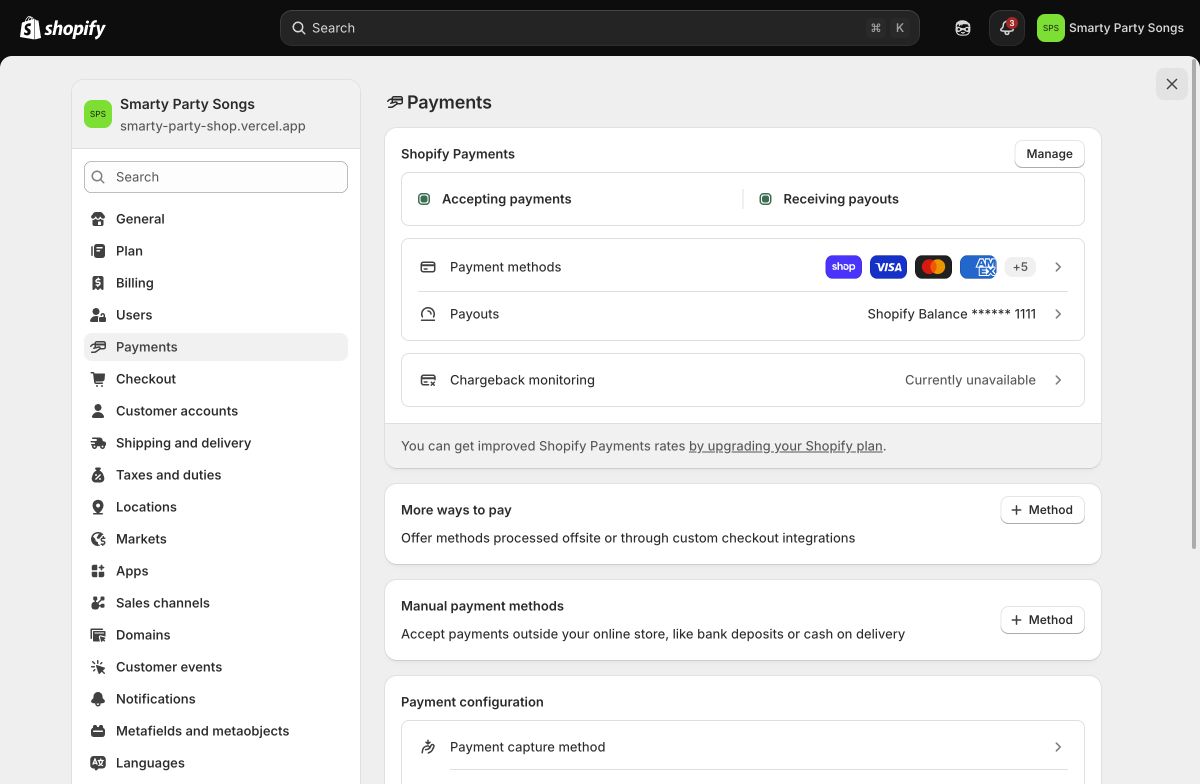Click 'Shopify Balance ****** 1111' payout text

(x=951, y=314)
